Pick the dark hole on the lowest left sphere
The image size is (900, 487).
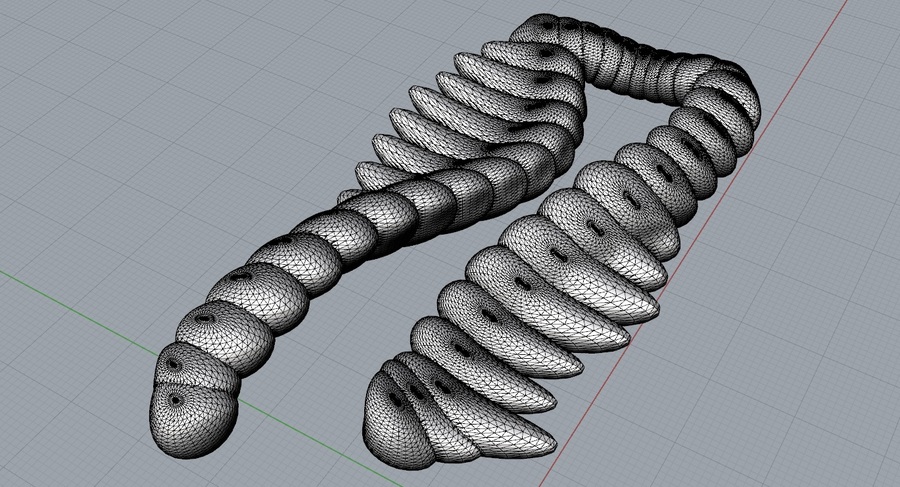(176, 400)
